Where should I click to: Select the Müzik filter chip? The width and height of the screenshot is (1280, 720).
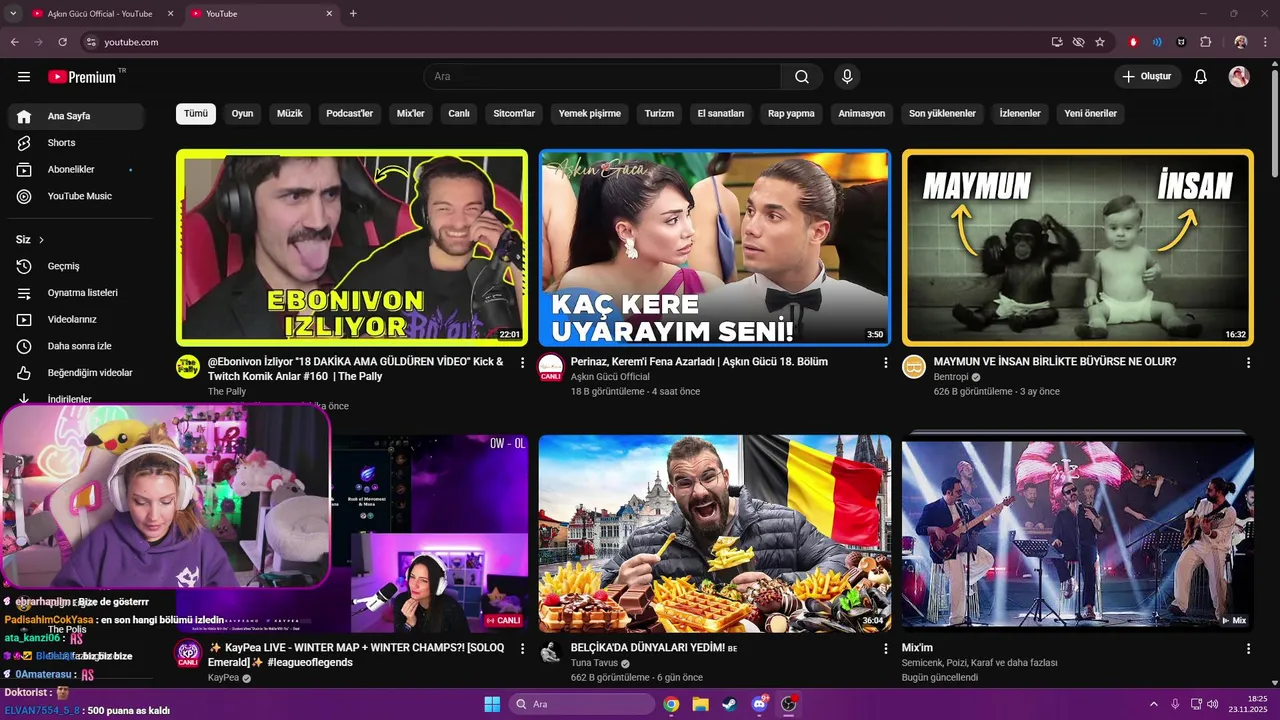pyautogui.click(x=290, y=114)
